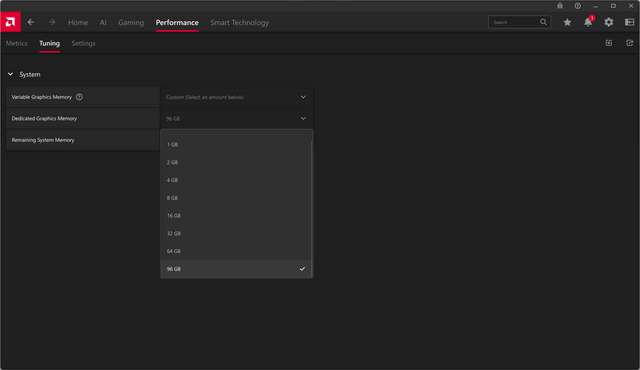
Task: Collapse the System section
Action: point(11,74)
